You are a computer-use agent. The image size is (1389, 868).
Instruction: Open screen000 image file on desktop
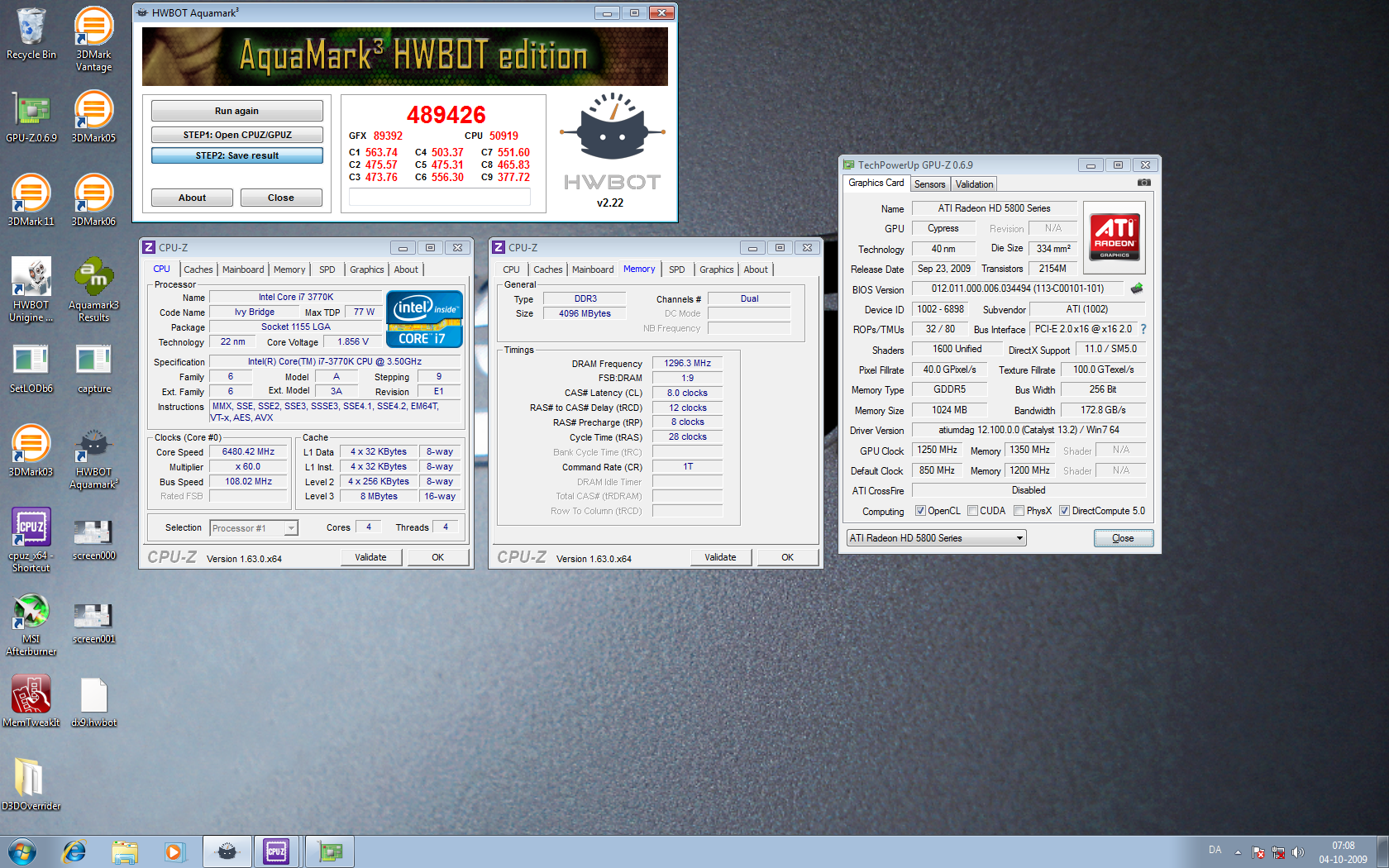tap(93, 540)
